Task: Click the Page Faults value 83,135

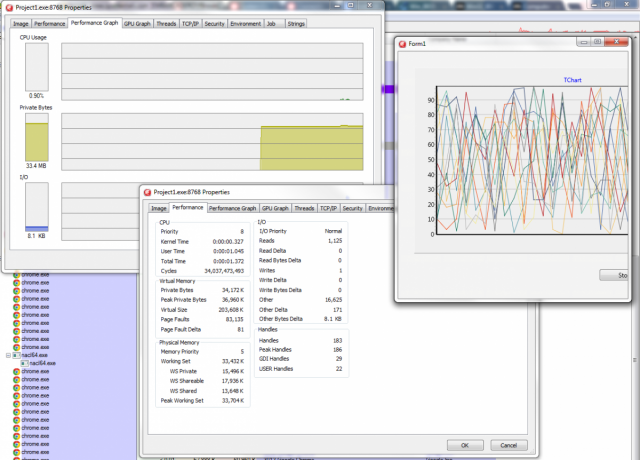Action: pyautogui.click(x=235, y=320)
